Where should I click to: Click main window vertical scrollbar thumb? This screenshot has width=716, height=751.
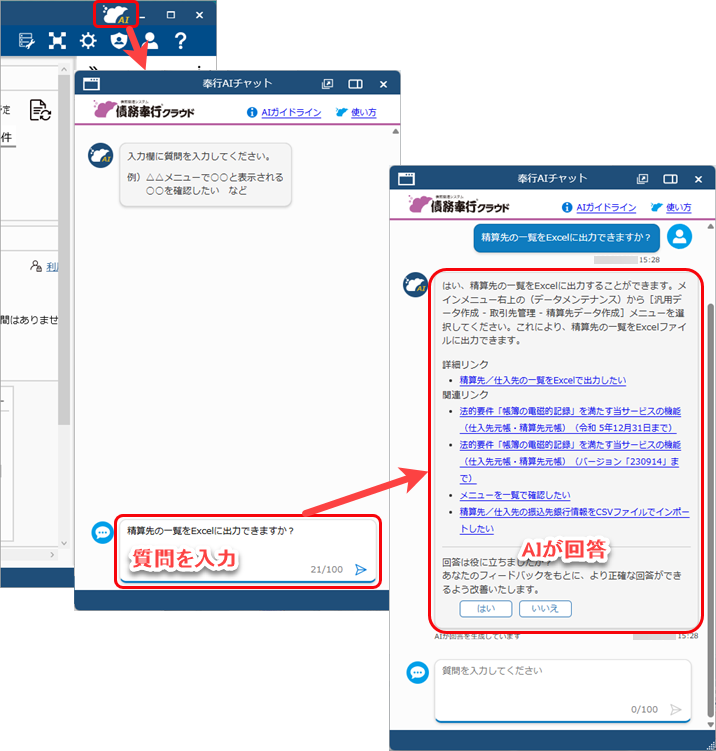coord(64,249)
